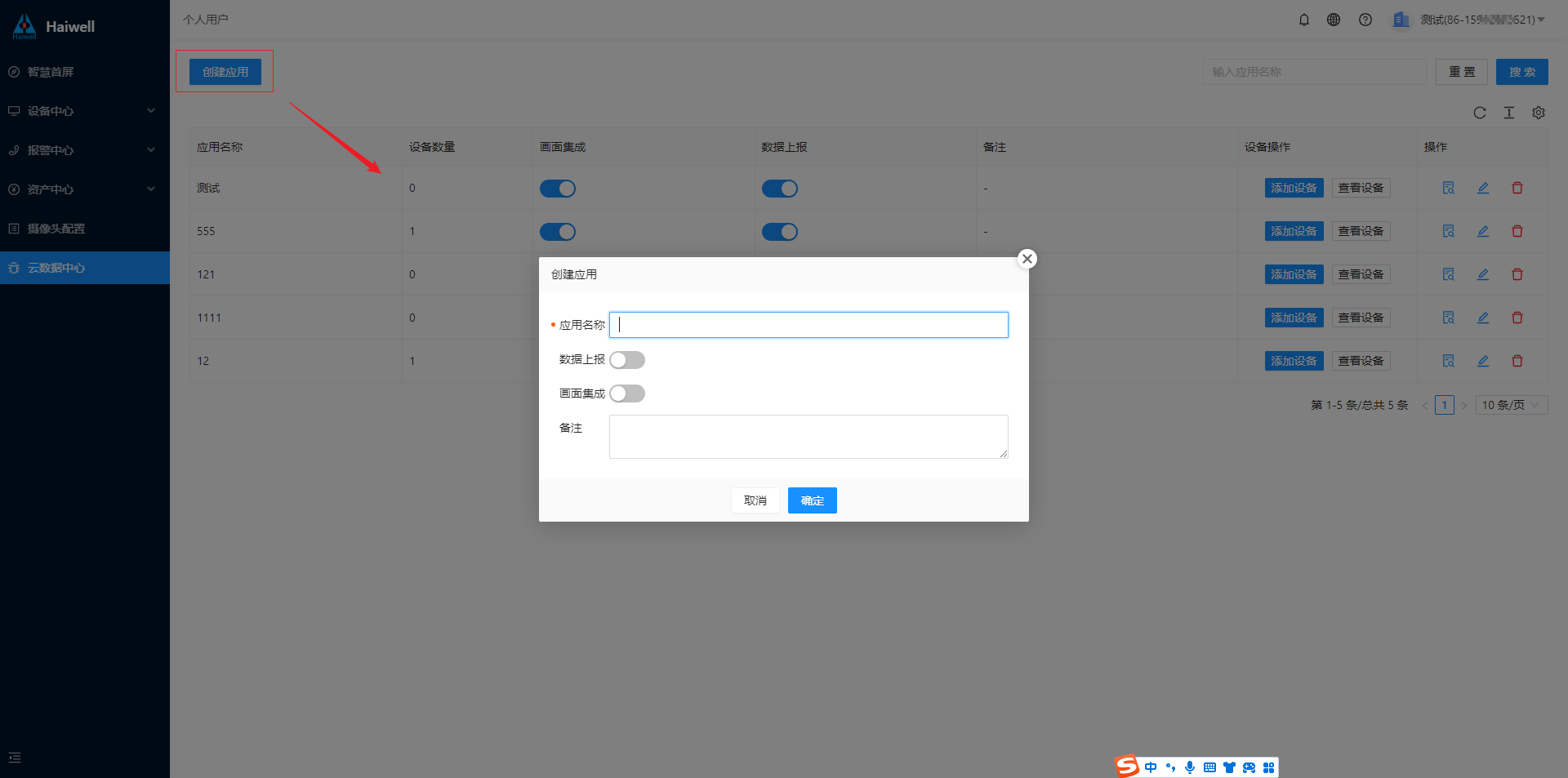Expand 资产中心 sidebar menu
Image resolution: width=1568 pixels, height=778 pixels.
[85, 189]
